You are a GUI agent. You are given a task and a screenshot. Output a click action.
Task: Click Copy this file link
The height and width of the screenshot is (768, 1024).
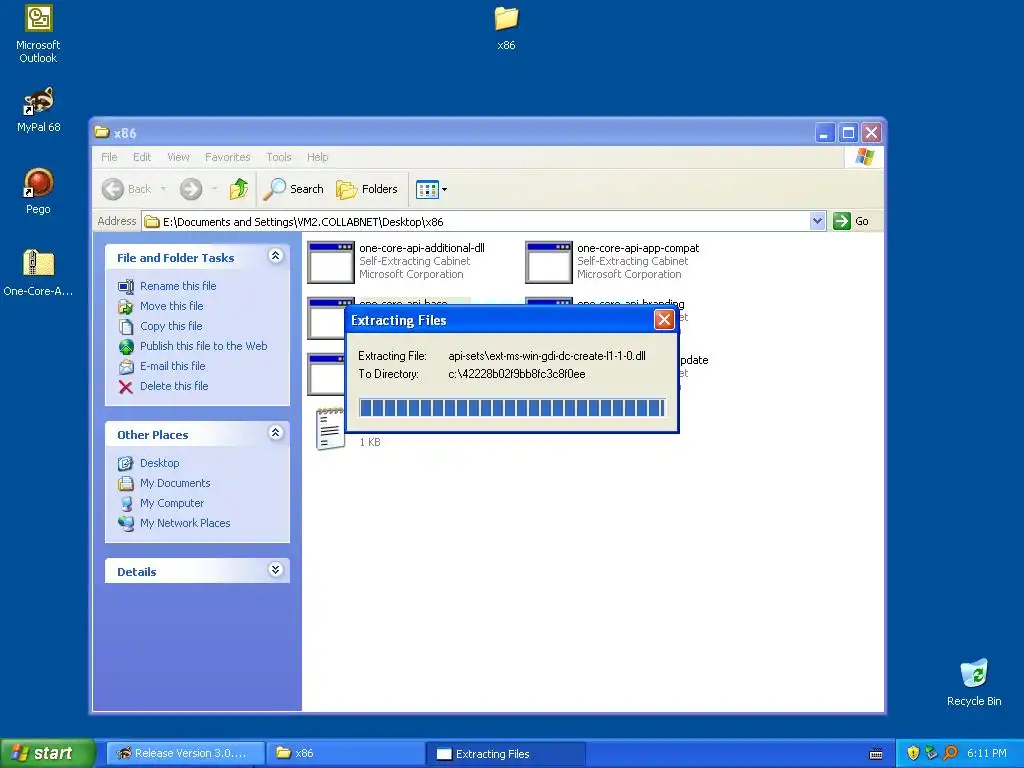coord(171,326)
